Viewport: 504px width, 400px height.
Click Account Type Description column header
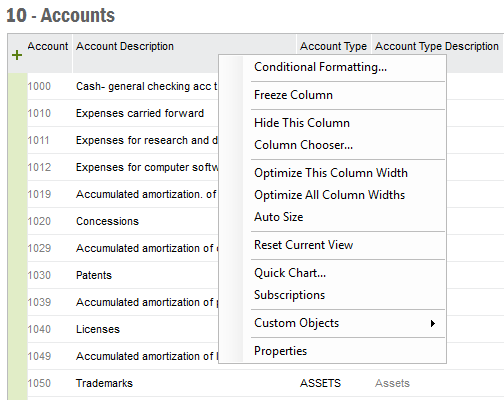[x=437, y=46]
